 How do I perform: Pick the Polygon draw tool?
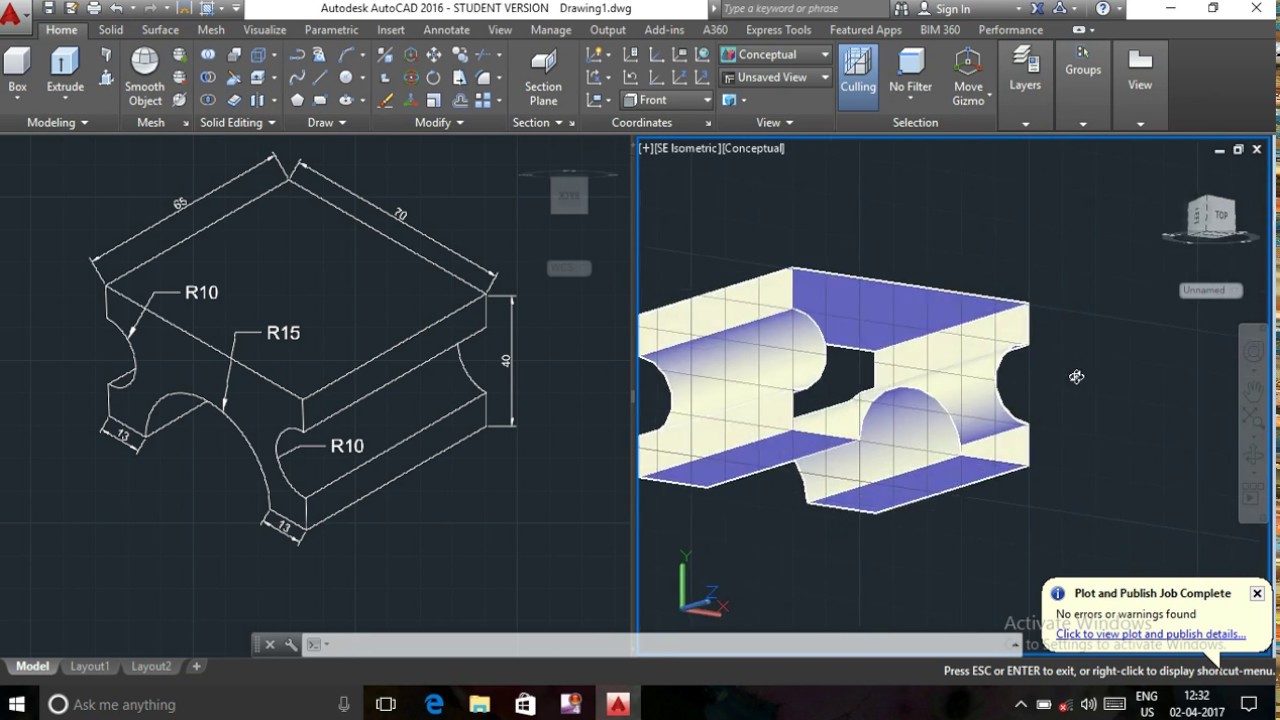click(297, 100)
